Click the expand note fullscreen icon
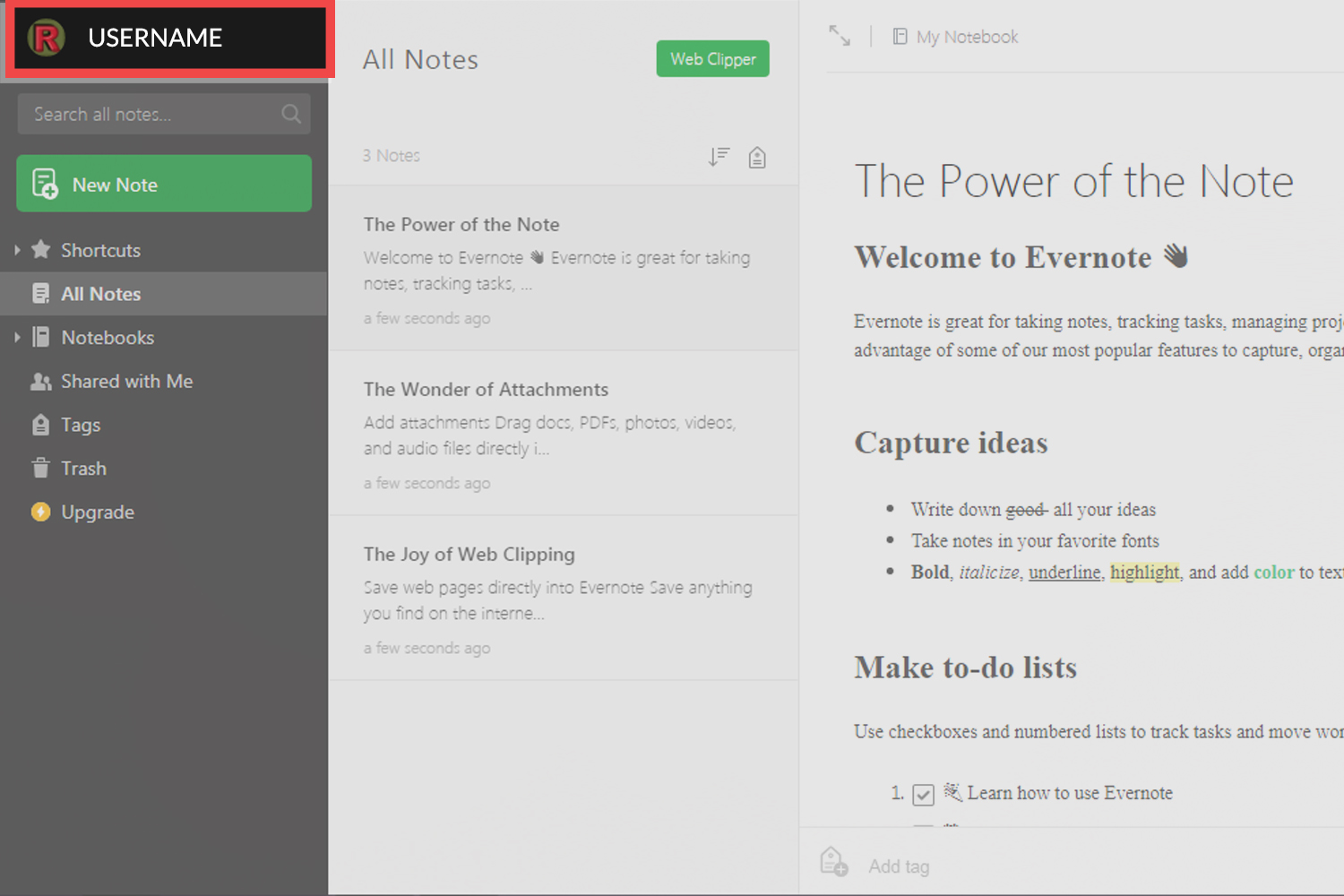 840,36
